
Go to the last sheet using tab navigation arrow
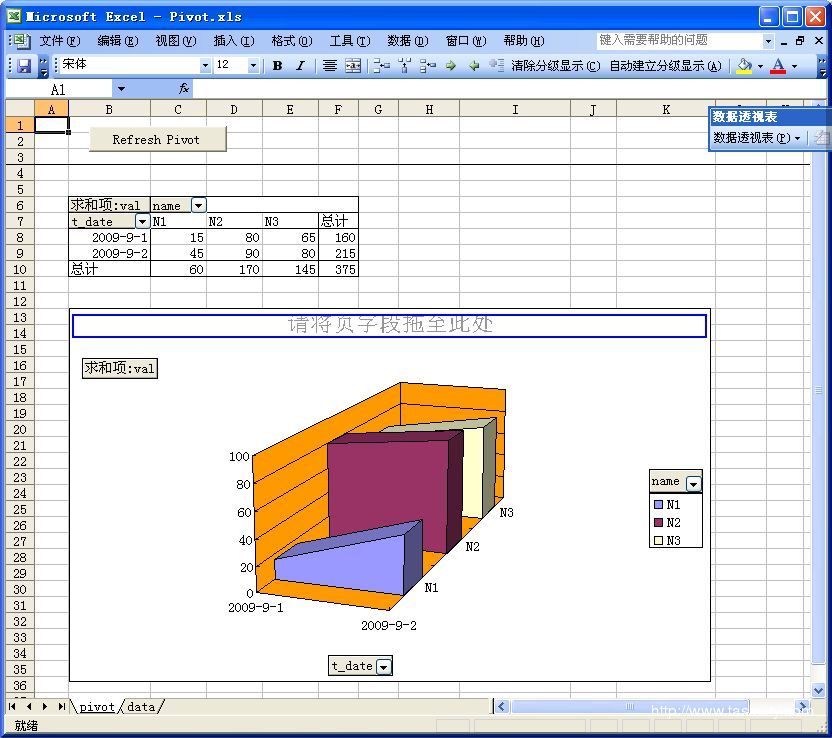click(x=62, y=707)
